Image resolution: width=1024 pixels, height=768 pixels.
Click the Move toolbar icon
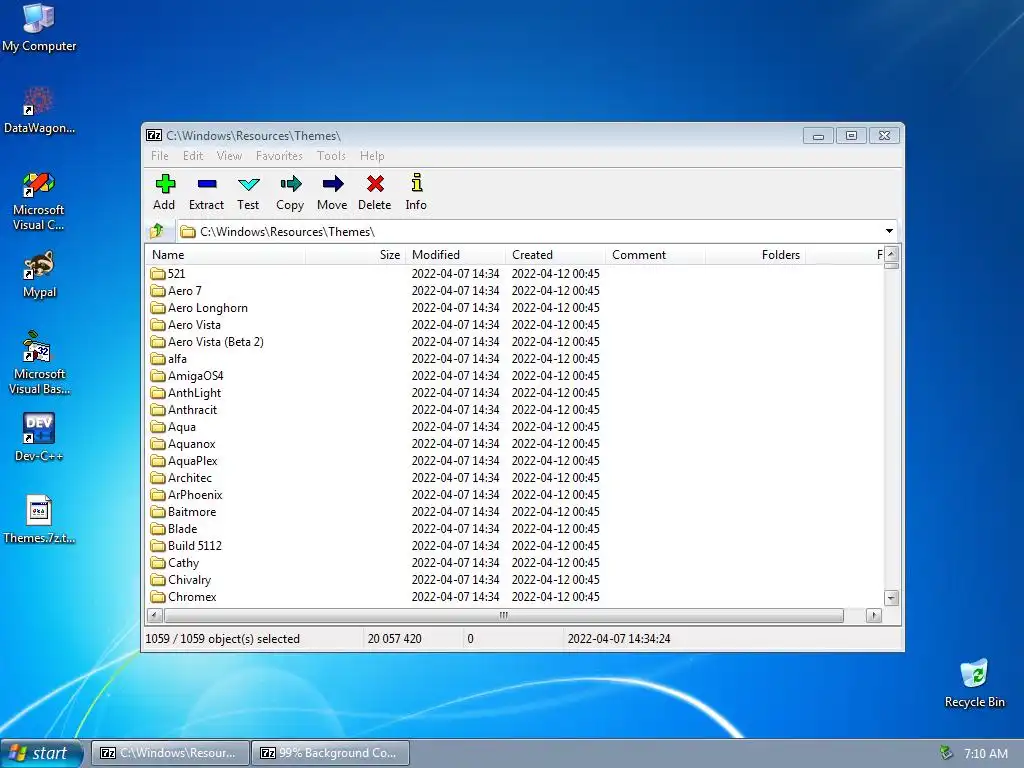coord(332,184)
